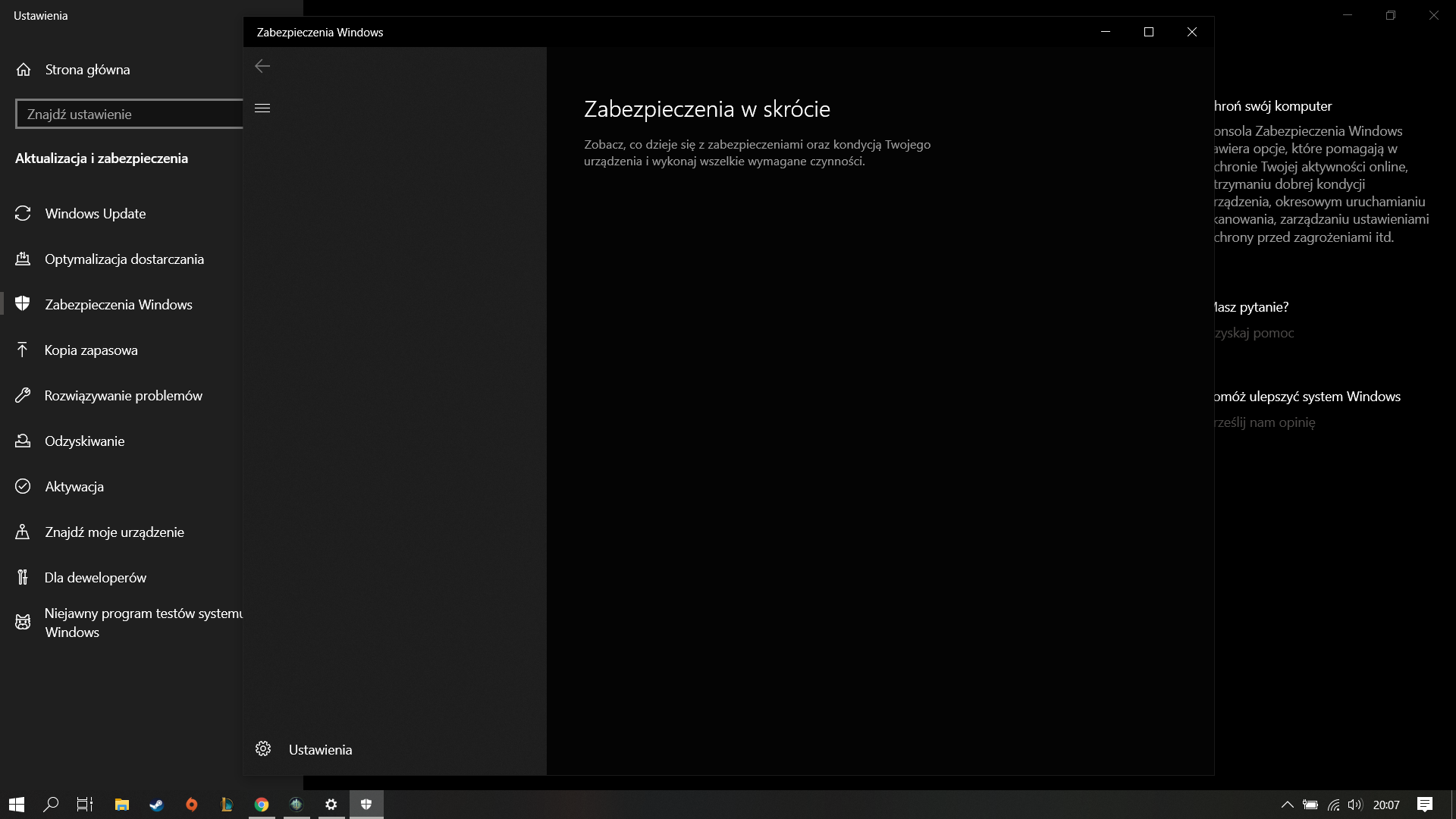Click the Znajdź ustawienie search field

point(129,114)
